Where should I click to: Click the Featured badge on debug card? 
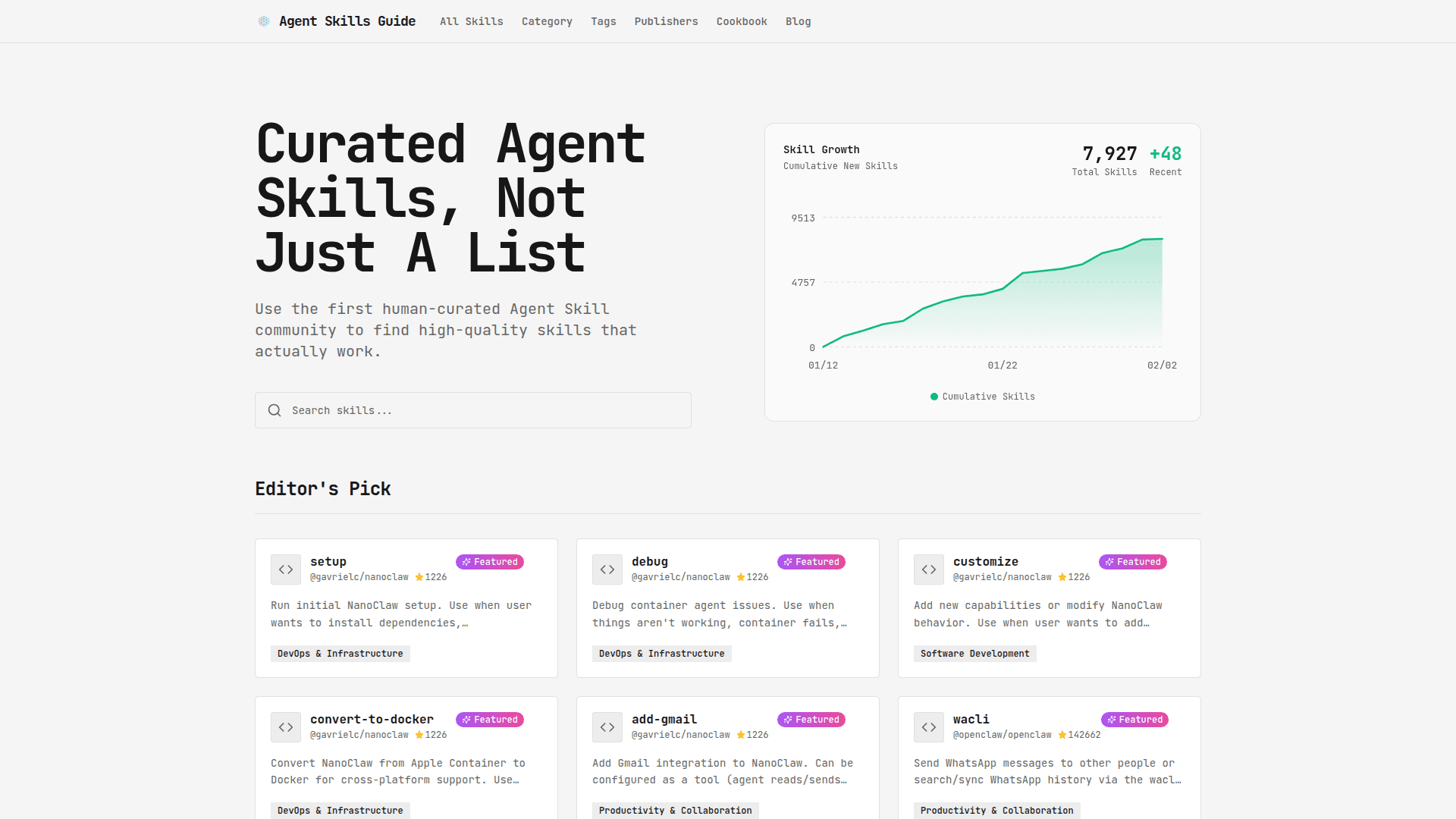[811, 562]
